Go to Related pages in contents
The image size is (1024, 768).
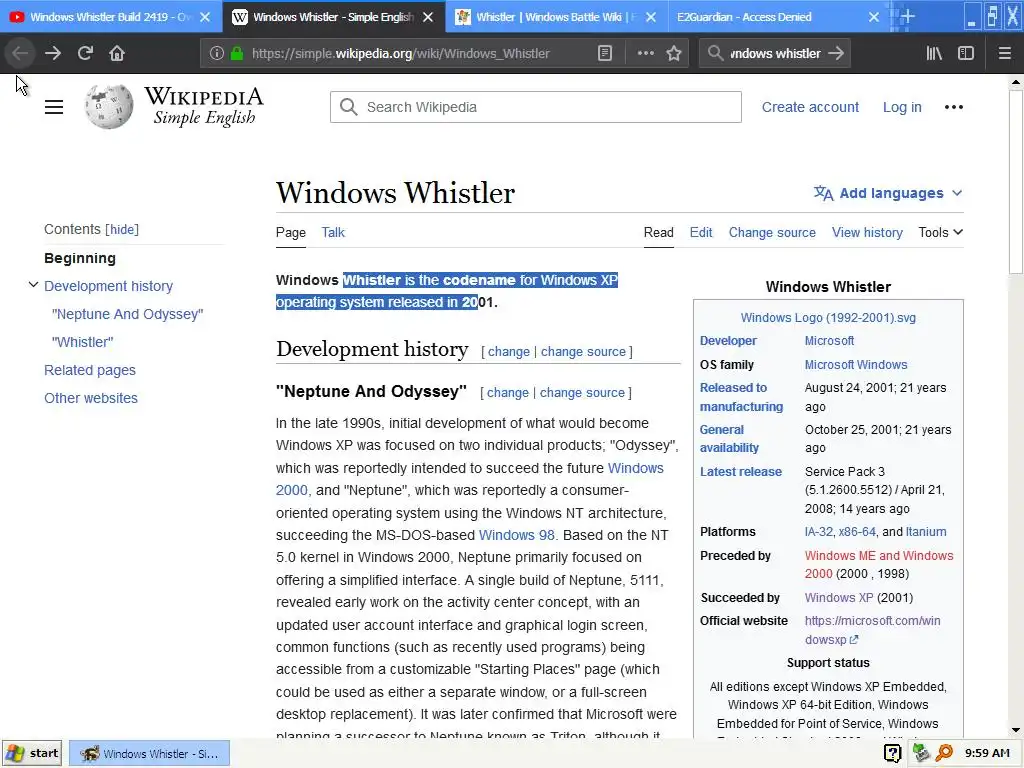point(90,370)
